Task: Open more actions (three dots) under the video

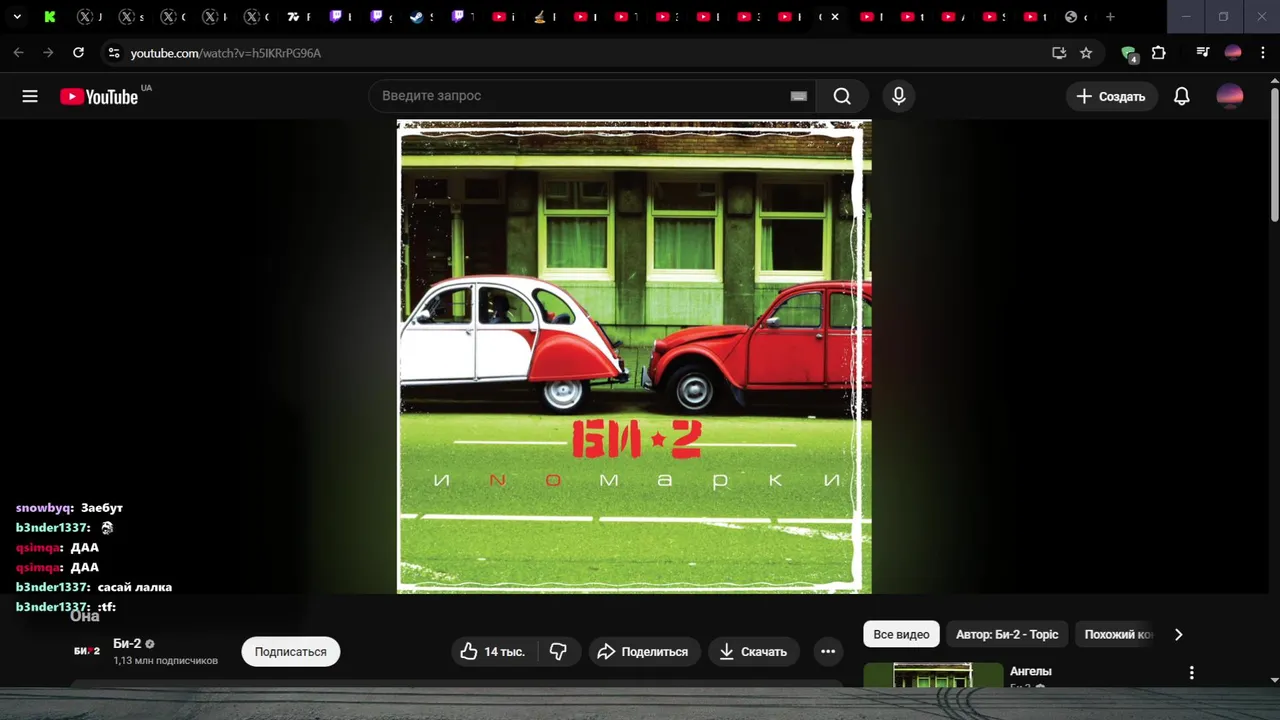Action: coord(827,651)
